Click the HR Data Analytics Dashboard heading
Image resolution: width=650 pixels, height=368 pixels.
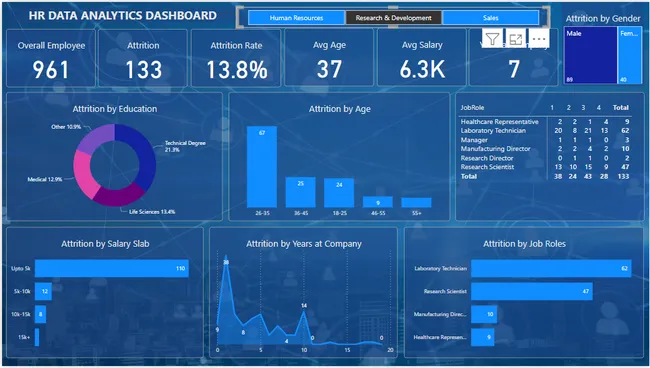point(123,16)
